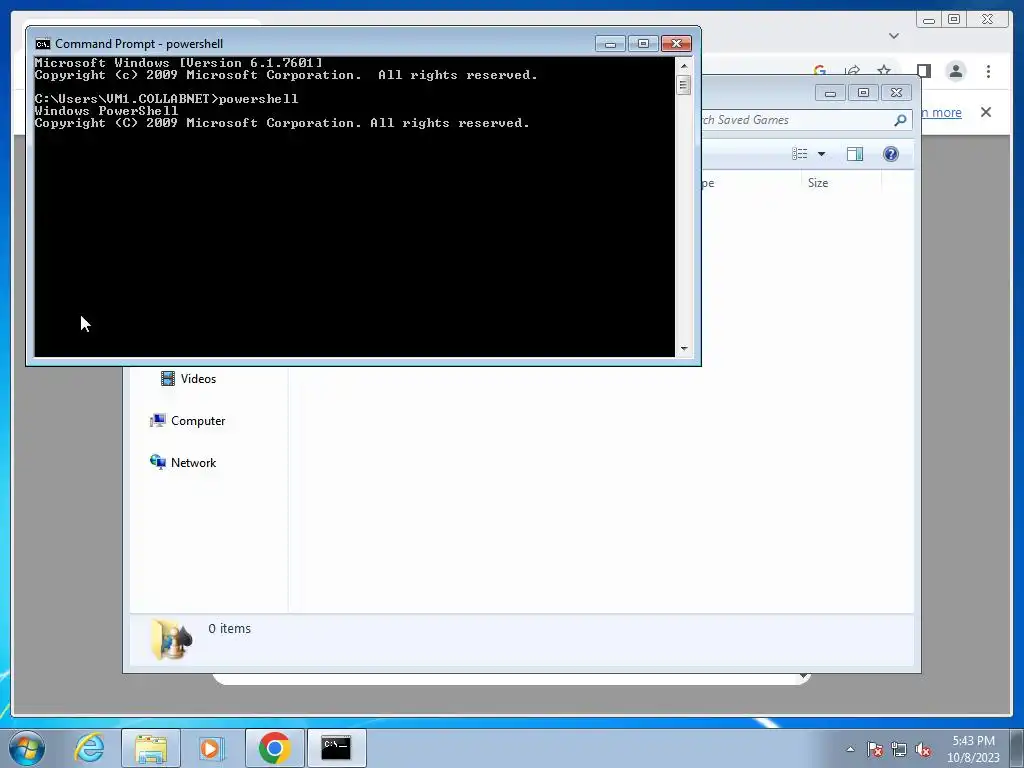Open Explorer help icon
Image resolution: width=1024 pixels, height=768 pixels.
click(x=891, y=153)
